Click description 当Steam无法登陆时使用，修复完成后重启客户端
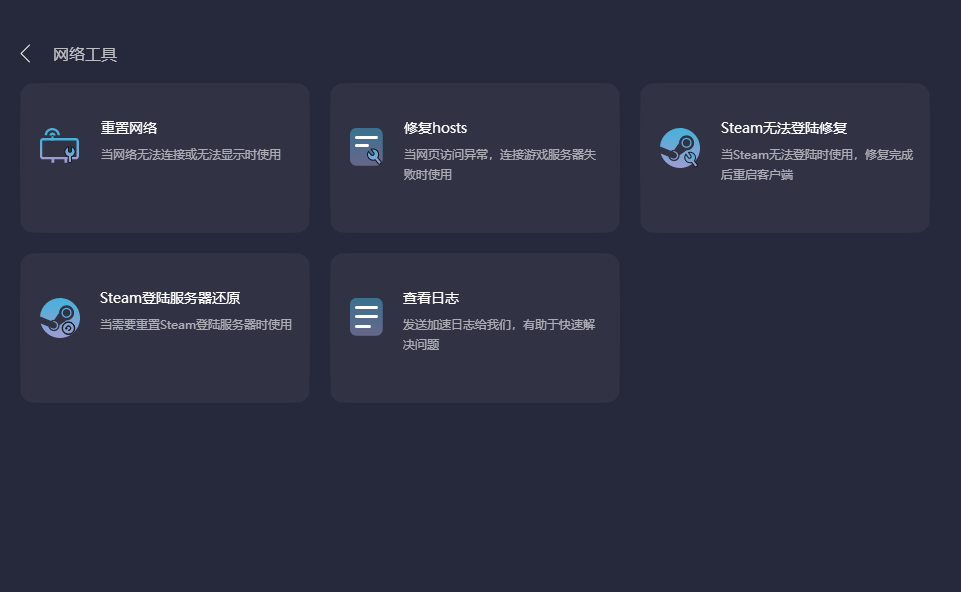This screenshot has width=961, height=592. pos(817,164)
